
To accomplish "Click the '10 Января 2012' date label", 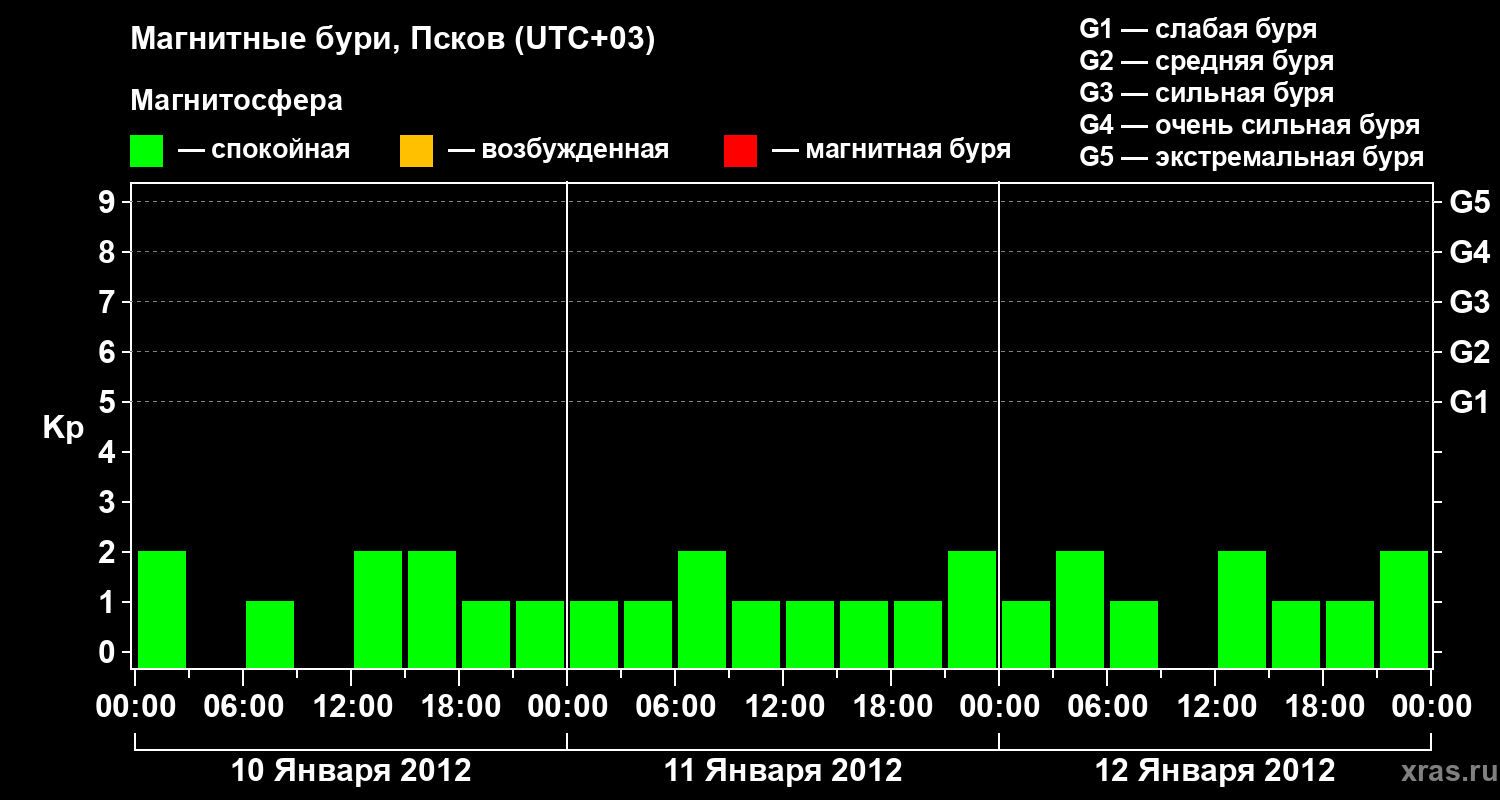I will (x=351, y=771).
